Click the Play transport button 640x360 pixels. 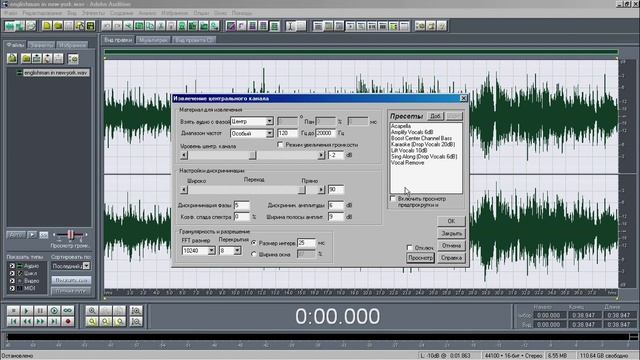point(27,311)
